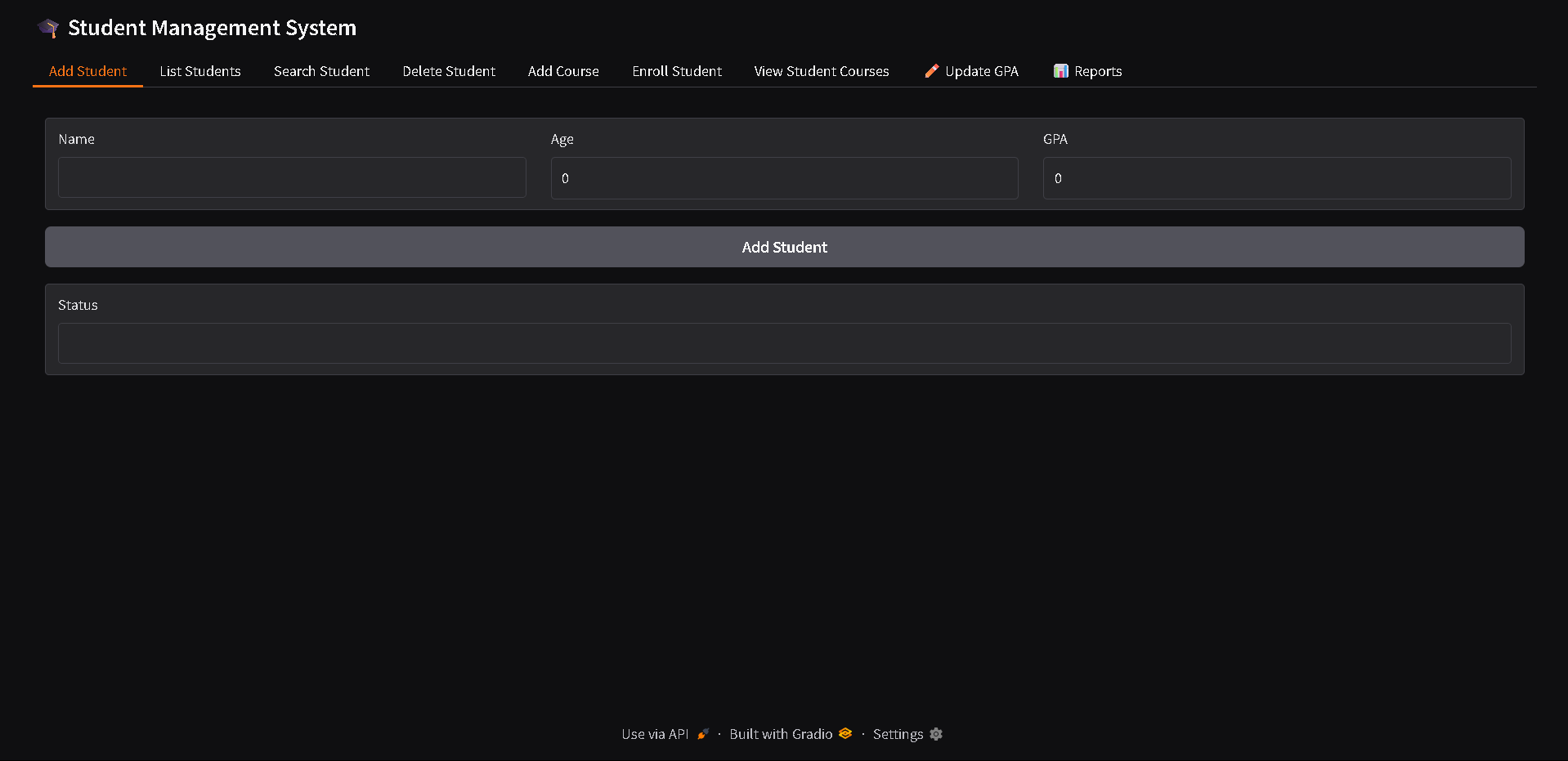The height and width of the screenshot is (761, 1568).
Task: Select the Add Course tab
Action: pyautogui.click(x=563, y=71)
